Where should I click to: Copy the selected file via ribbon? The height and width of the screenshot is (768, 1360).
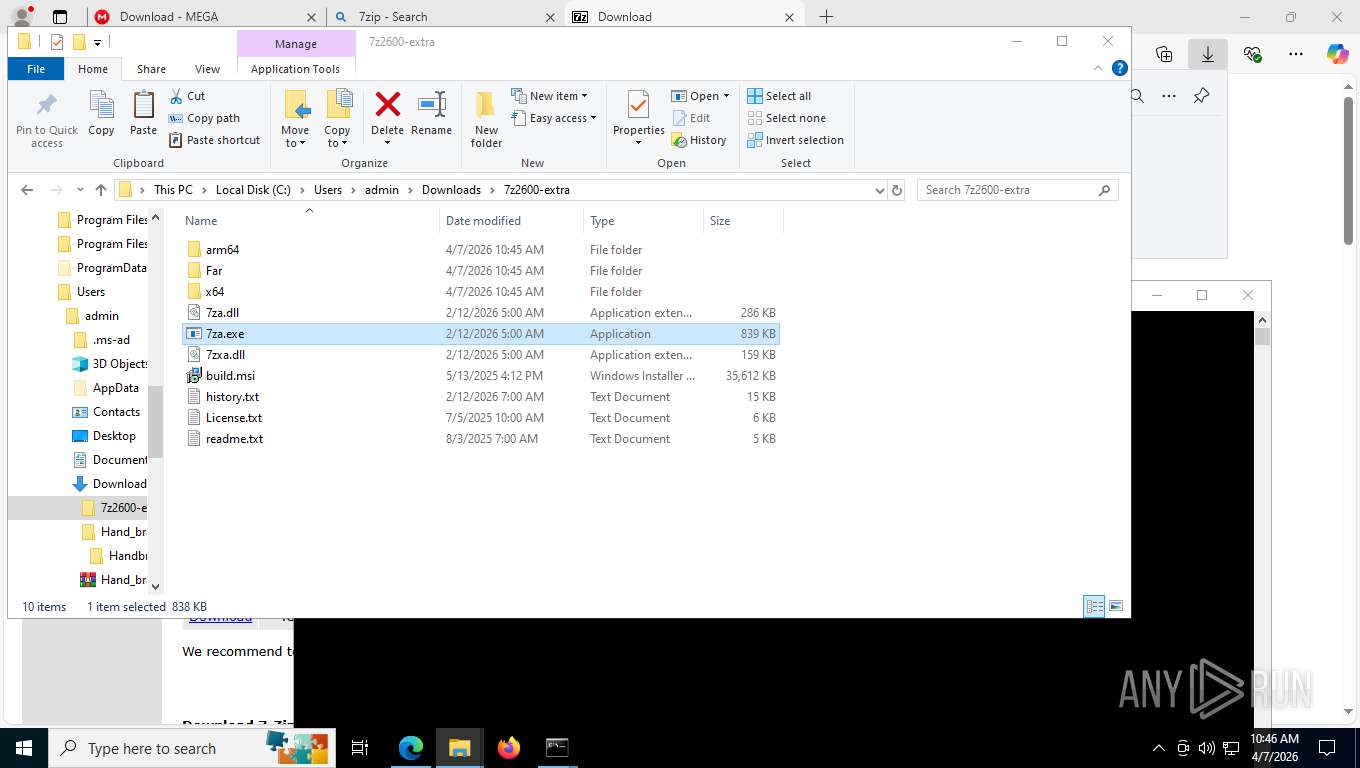[x=101, y=114]
